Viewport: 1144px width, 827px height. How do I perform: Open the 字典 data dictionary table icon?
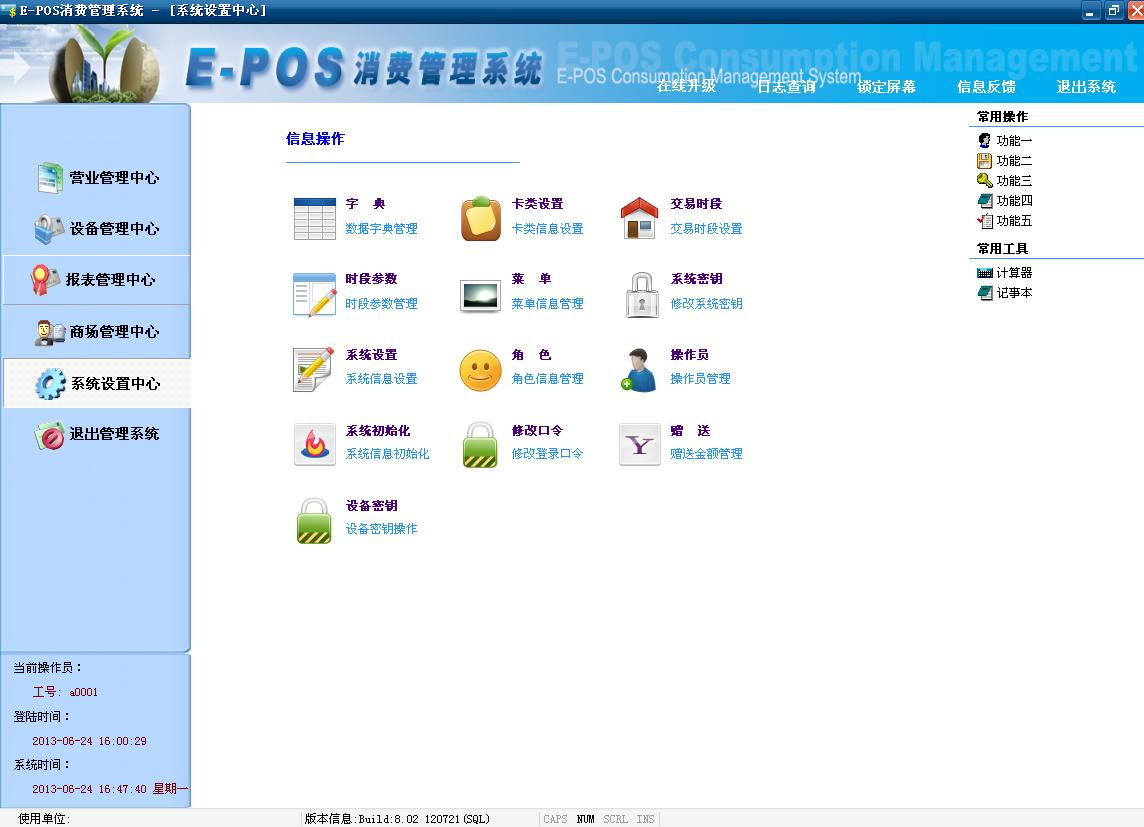tap(315, 219)
